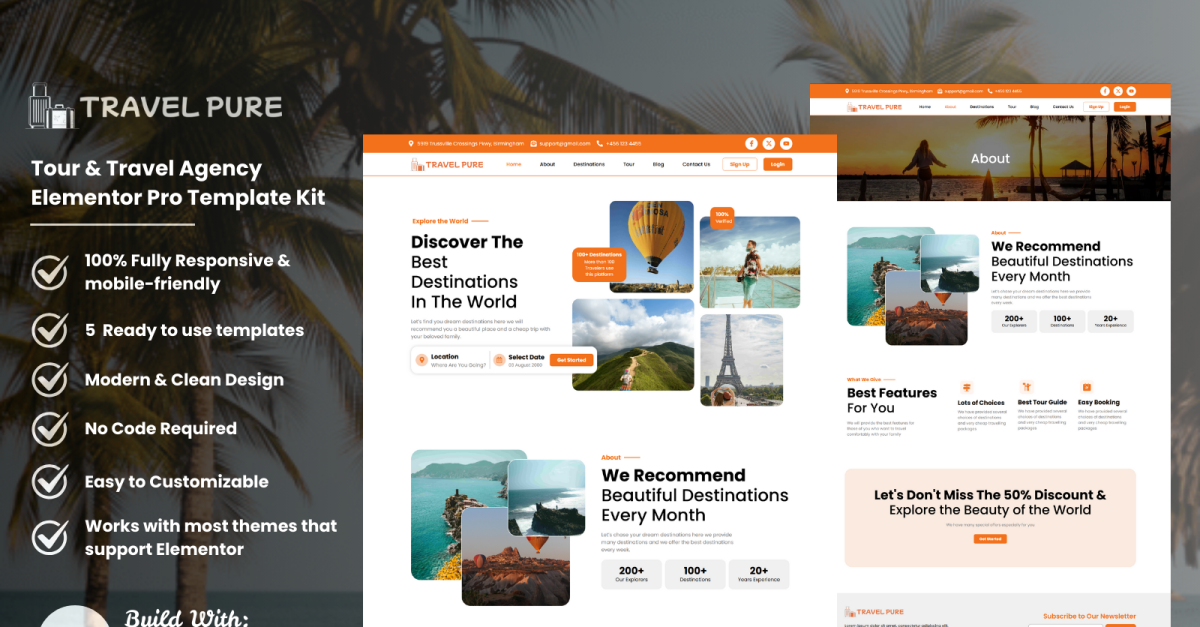Image resolution: width=1200 pixels, height=627 pixels.
Task: Click the Eiffel Tower photo thumbnail
Action: tap(741, 359)
